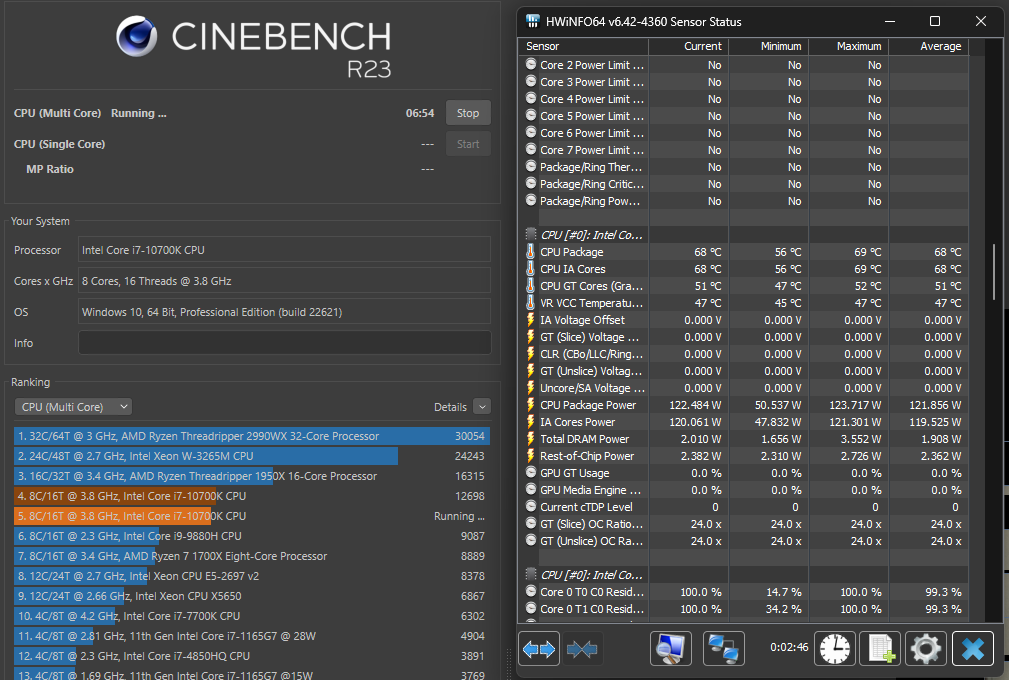Click the OS field Windows 10
The image size is (1009, 680).
[284, 312]
